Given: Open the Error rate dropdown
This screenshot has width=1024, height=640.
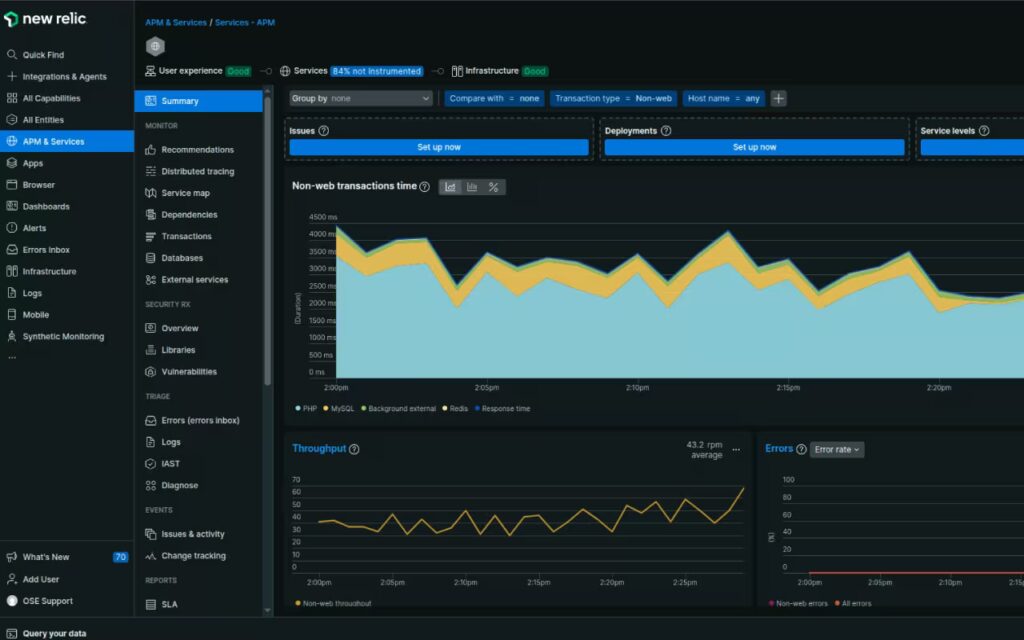Looking at the screenshot, I should pyautogui.click(x=836, y=450).
